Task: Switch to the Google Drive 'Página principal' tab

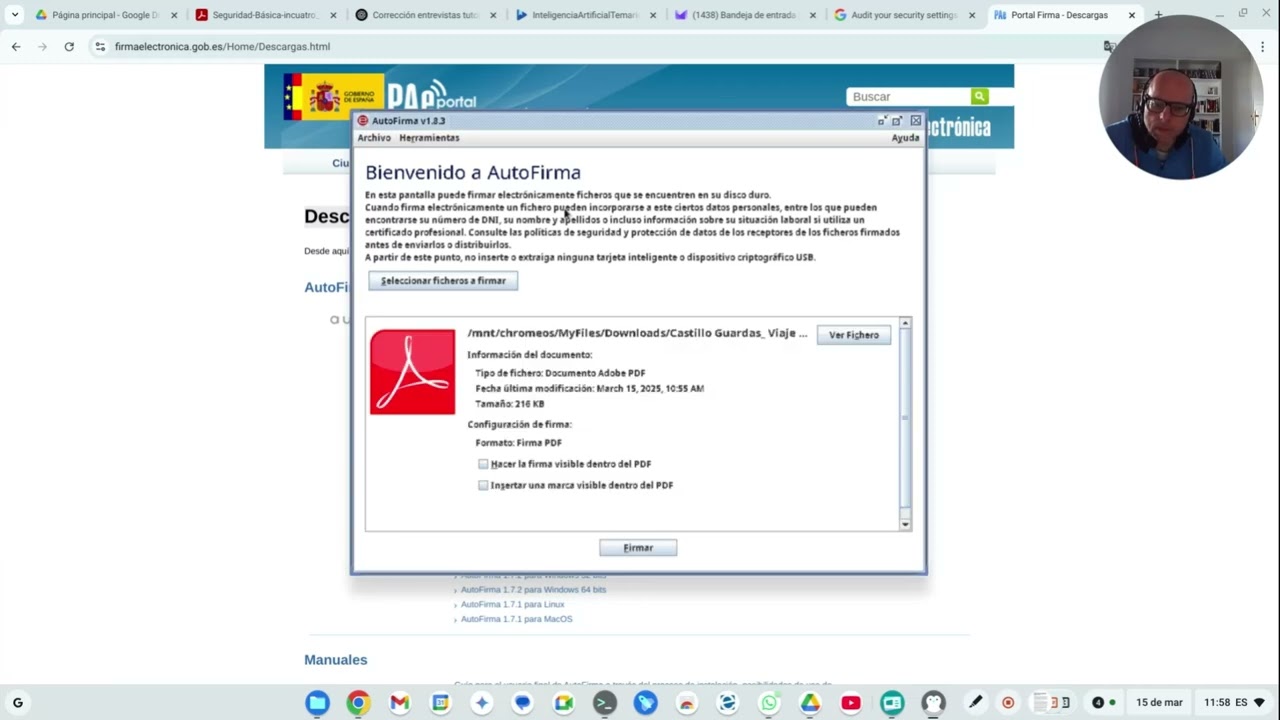Action: click(105, 15)
